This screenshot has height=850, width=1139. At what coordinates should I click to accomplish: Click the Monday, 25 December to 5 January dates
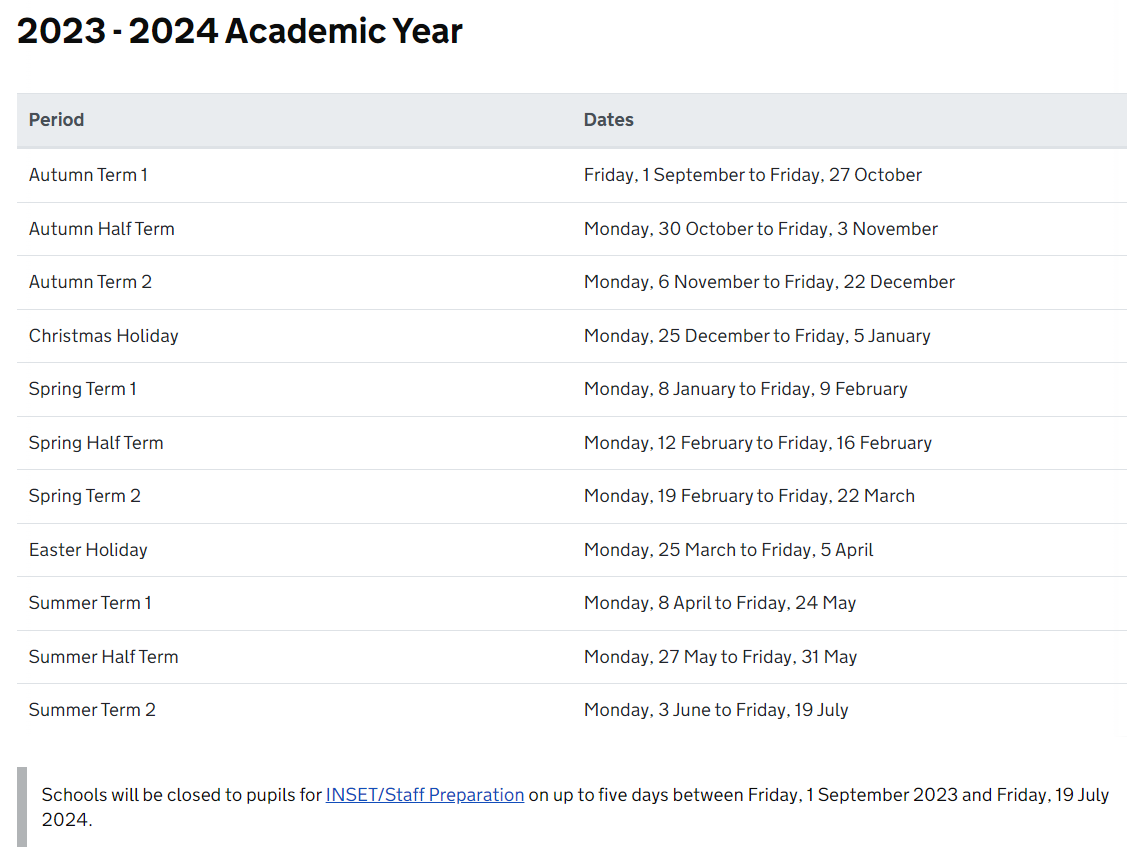point(757,336)
